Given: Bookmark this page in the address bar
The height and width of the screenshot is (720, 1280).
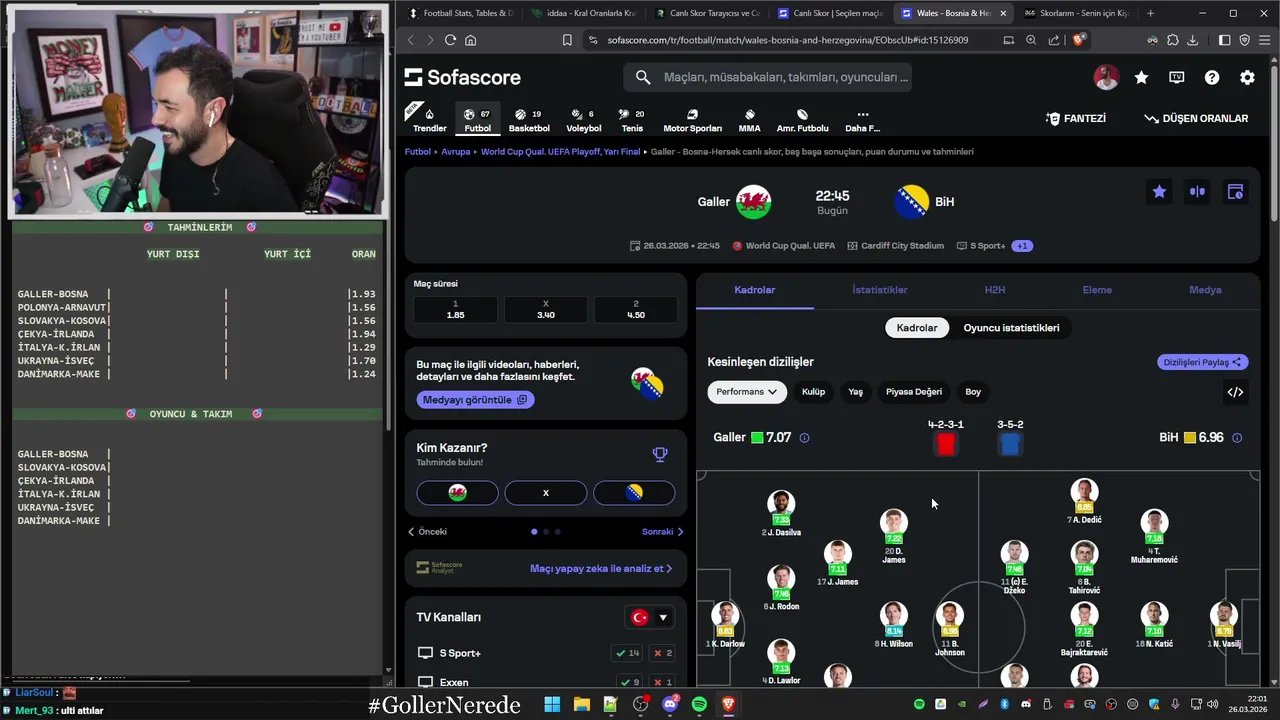Looking at the screenshot, I should [x=567, y=40].
